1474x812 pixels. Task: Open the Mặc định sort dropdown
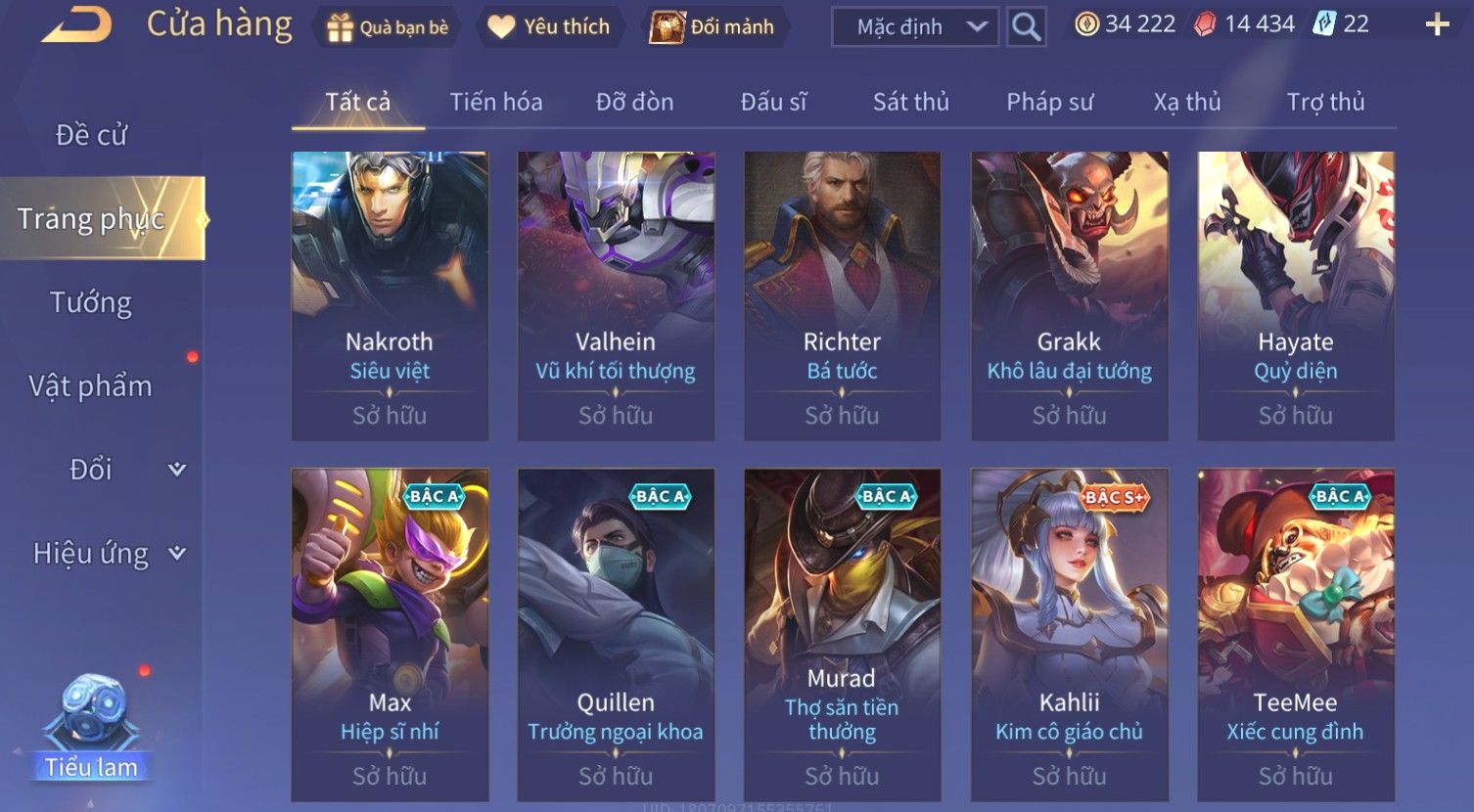click(x=915, y=27)
